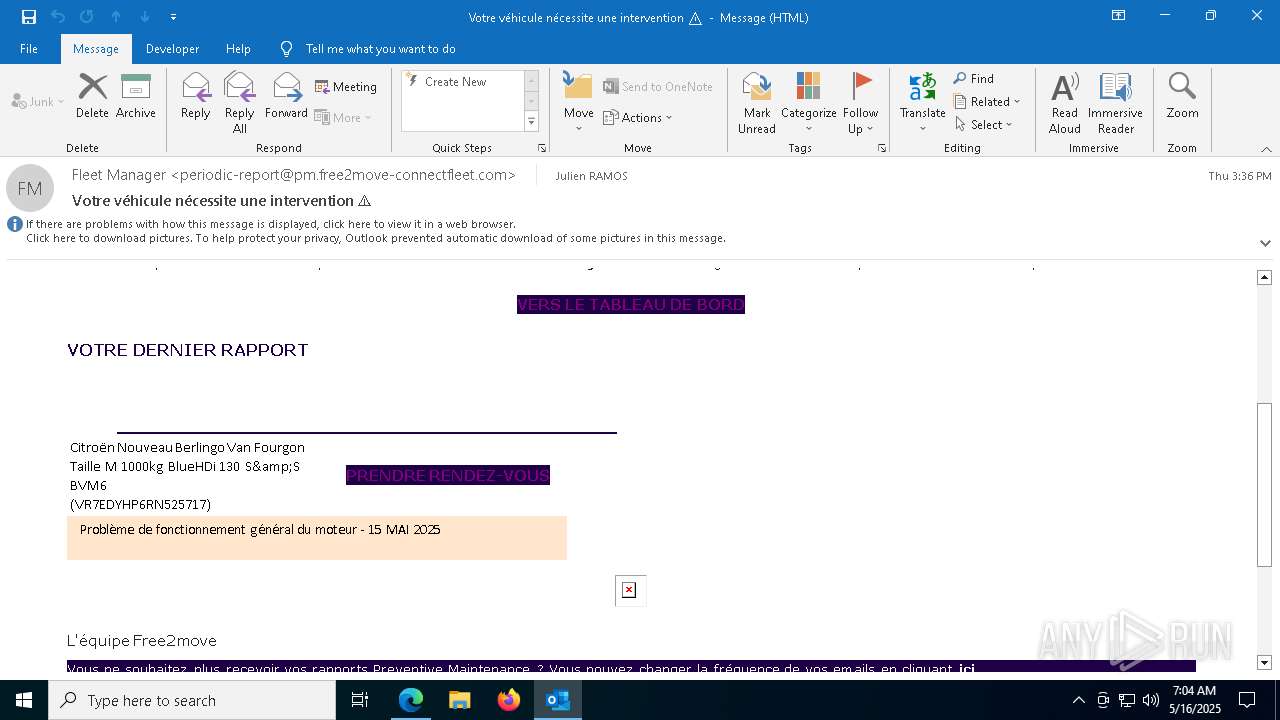Click Reply All
Viewport: 1280px width, 720px height.
coord(240,102)
